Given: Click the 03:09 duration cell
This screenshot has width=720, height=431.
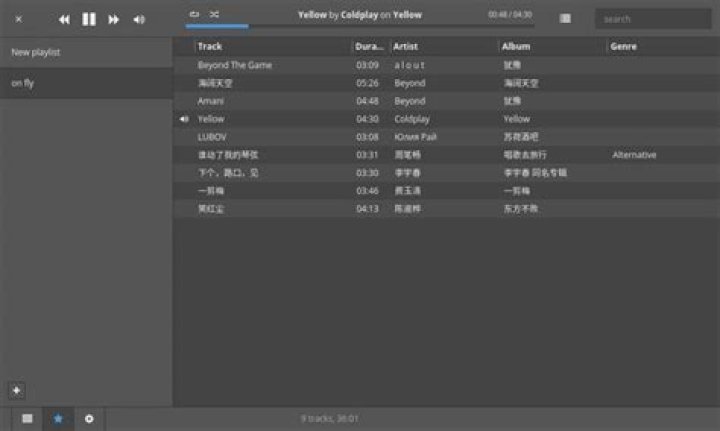Looking at the screenshot, I should (367, 65).
